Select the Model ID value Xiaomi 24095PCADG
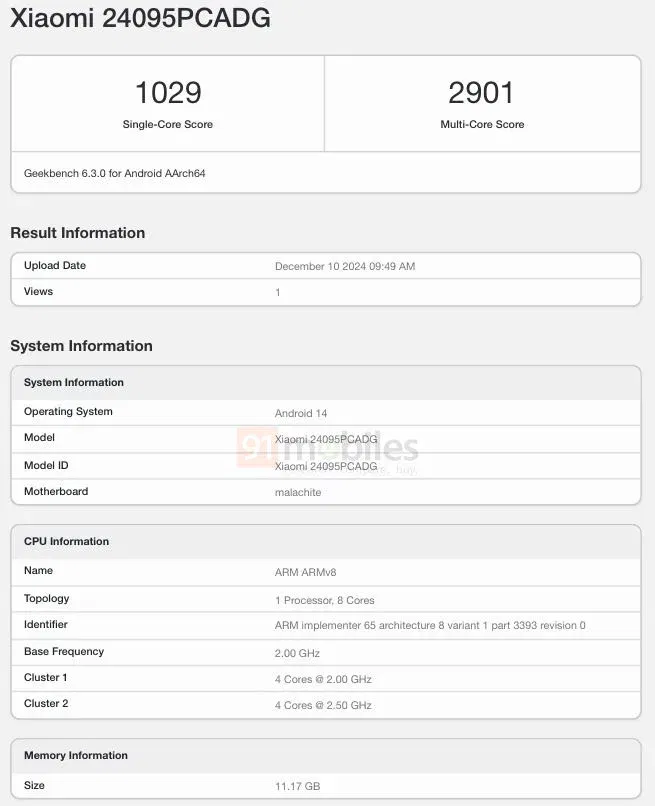This screenshot has height=806, width=655. point(326,466)
